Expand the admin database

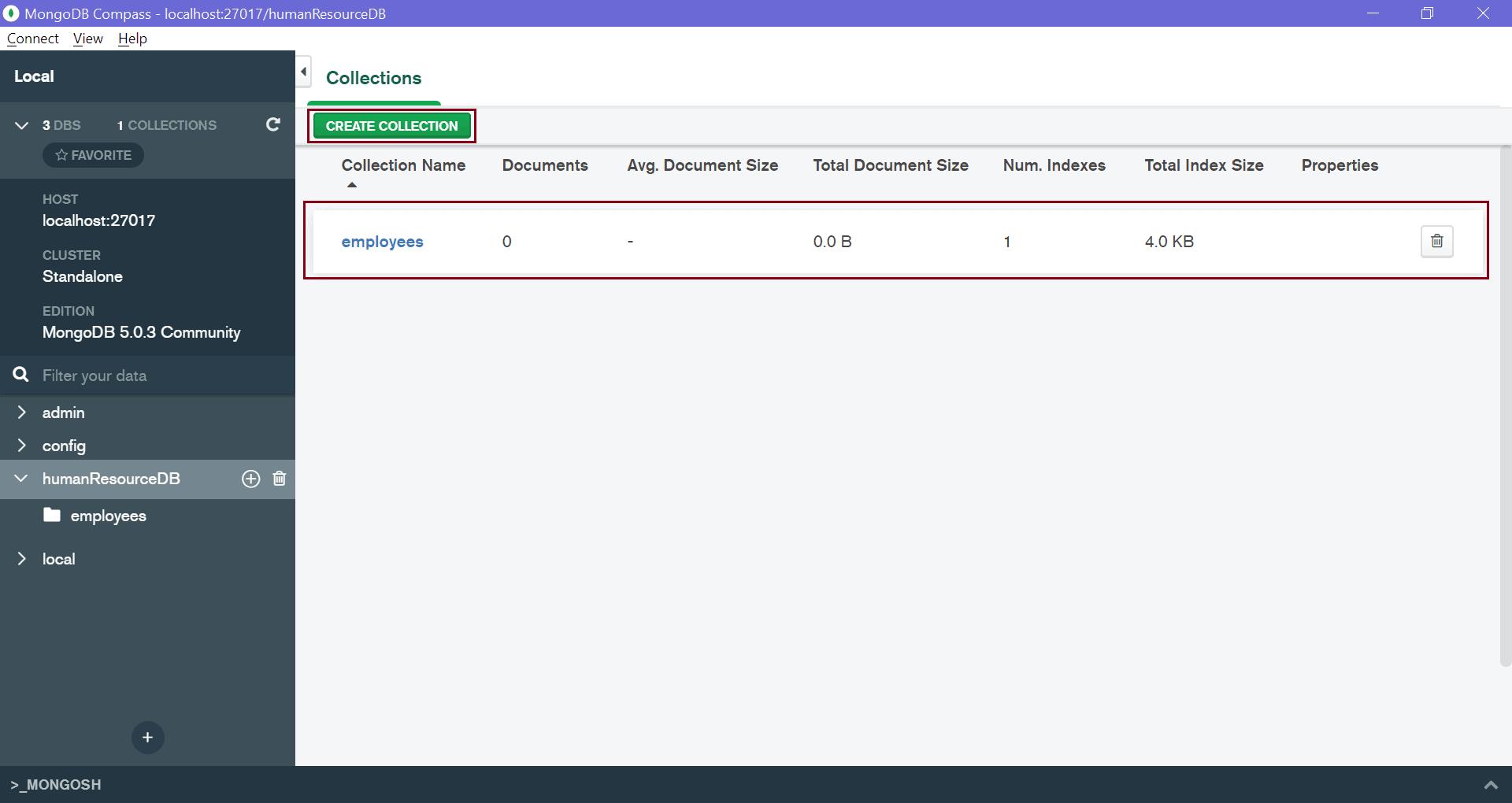pyautogui.click(x=22, y=412)
